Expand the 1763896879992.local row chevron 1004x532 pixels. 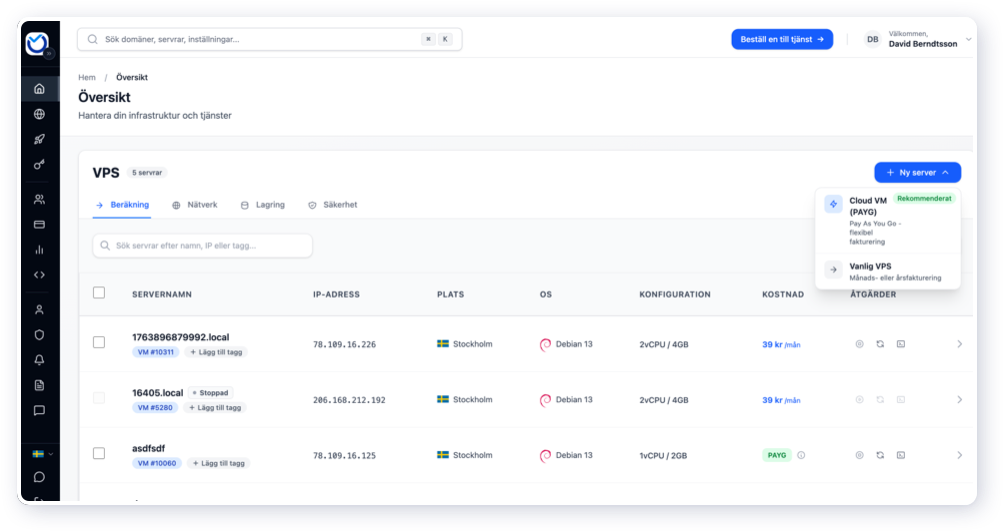(959, 344)
